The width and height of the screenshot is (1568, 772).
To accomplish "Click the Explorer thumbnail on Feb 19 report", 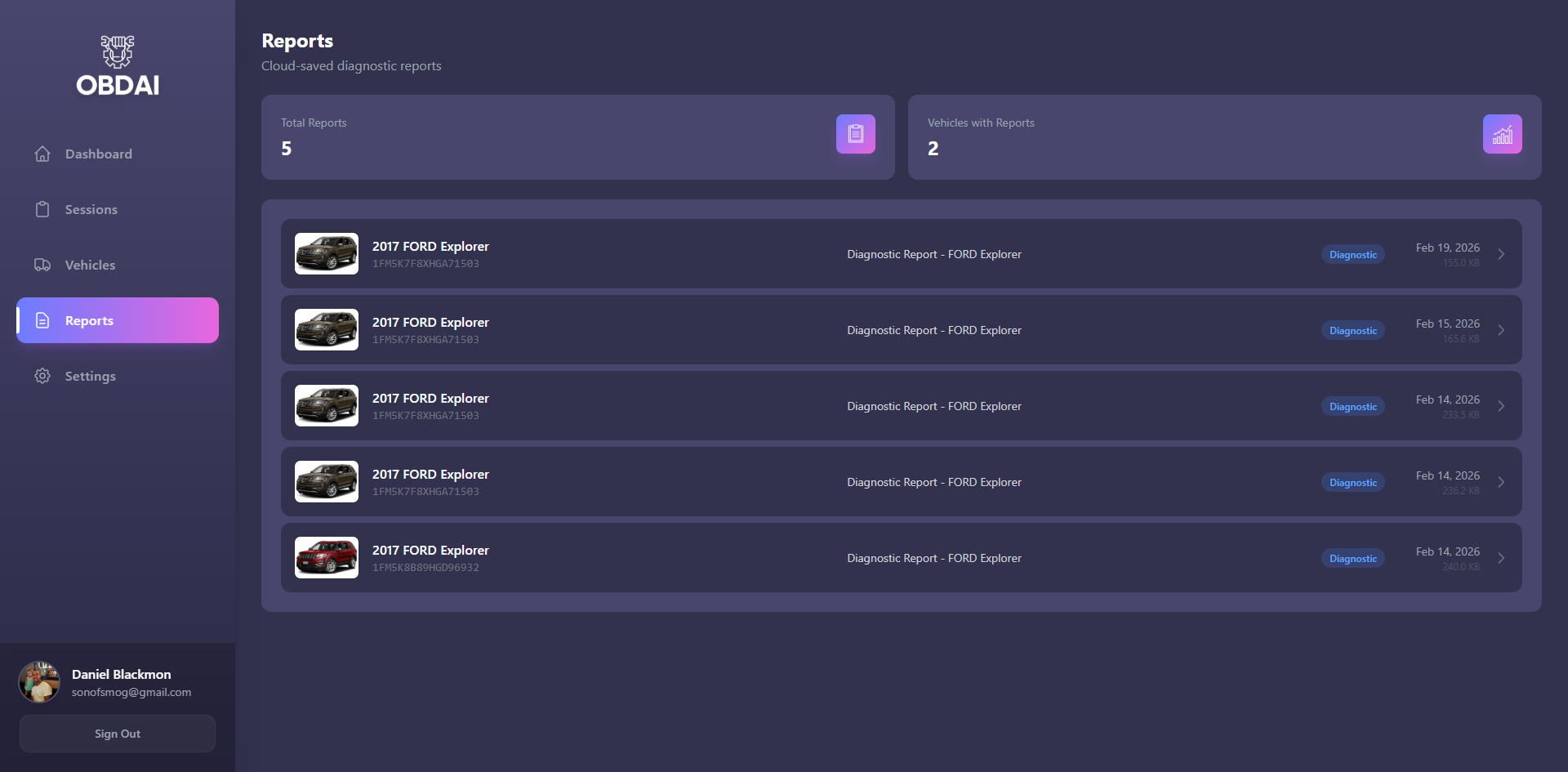I will pos(327,253).
